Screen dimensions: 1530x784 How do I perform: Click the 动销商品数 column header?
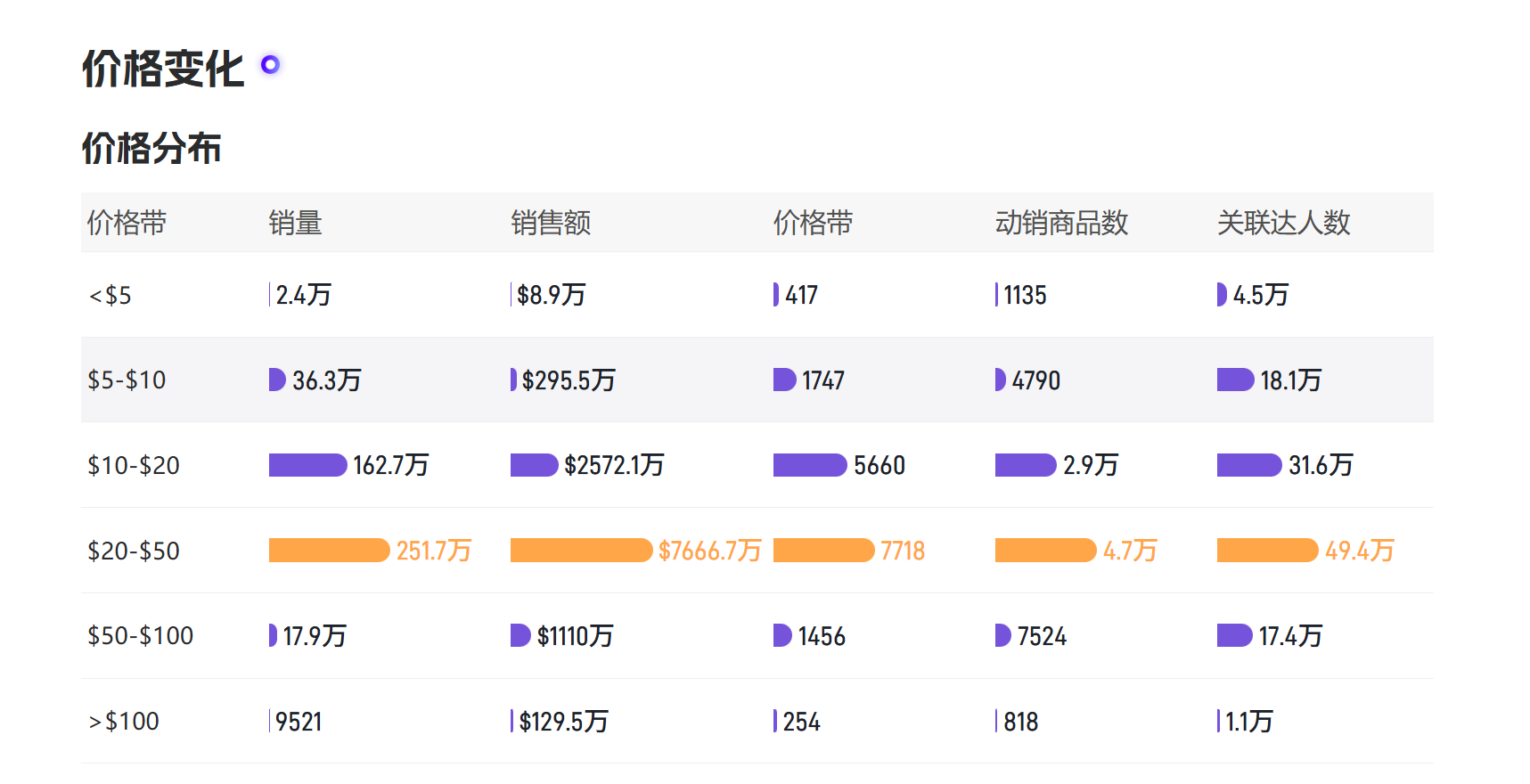pyautogui.click(x=1061, y=223)
